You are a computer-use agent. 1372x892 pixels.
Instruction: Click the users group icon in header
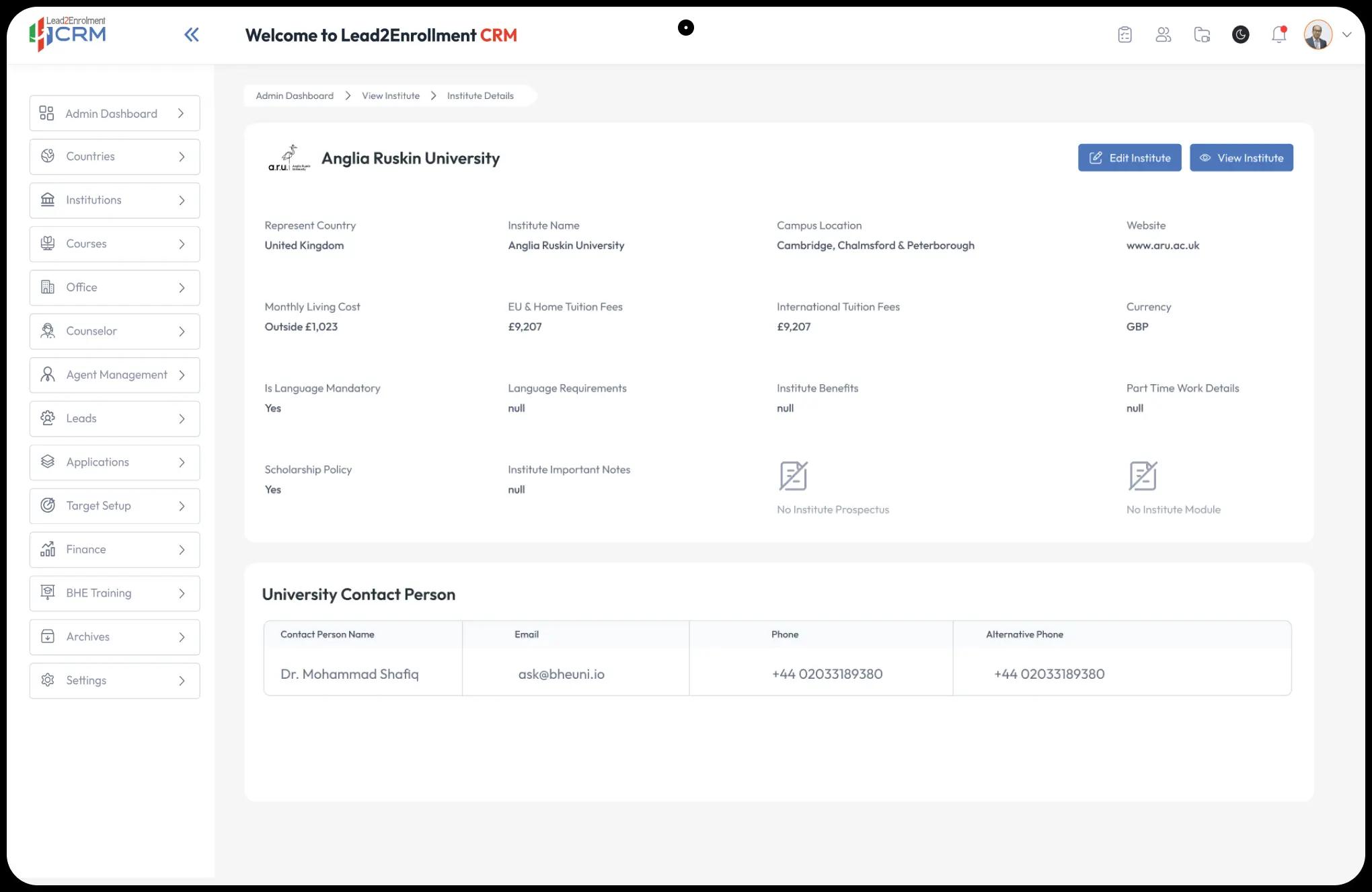(x=1164, y=35)
